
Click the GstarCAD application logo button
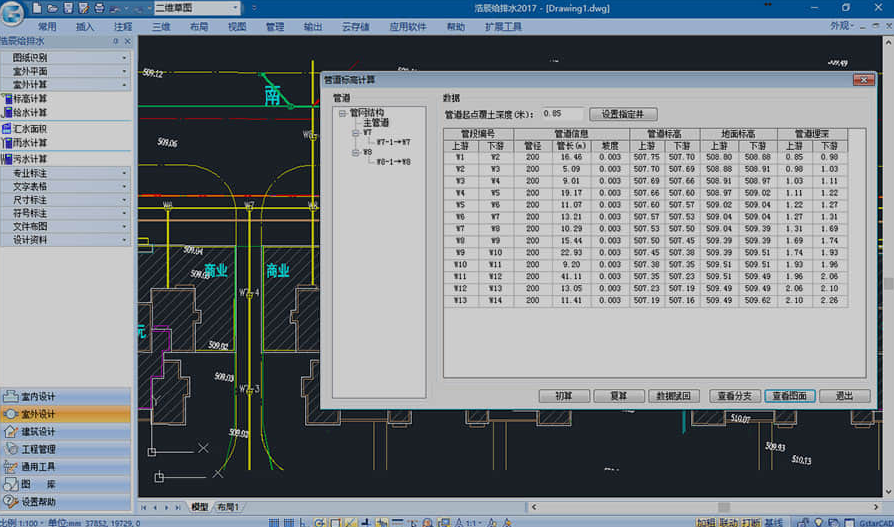tap(12, 13)
